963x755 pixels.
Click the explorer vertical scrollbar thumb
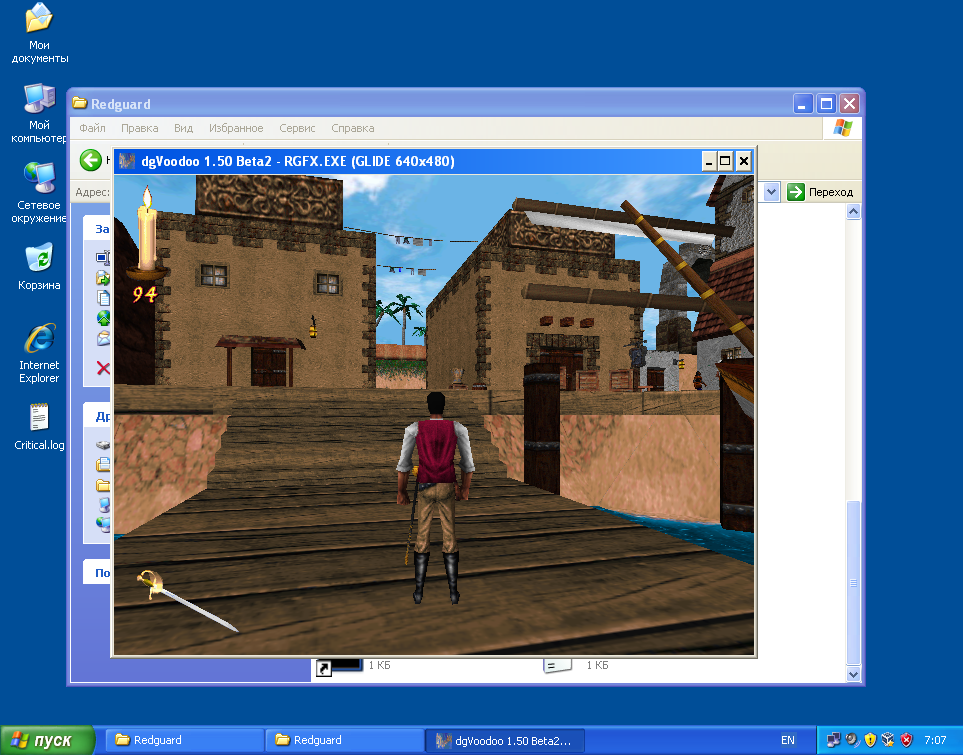click(853, 582)
